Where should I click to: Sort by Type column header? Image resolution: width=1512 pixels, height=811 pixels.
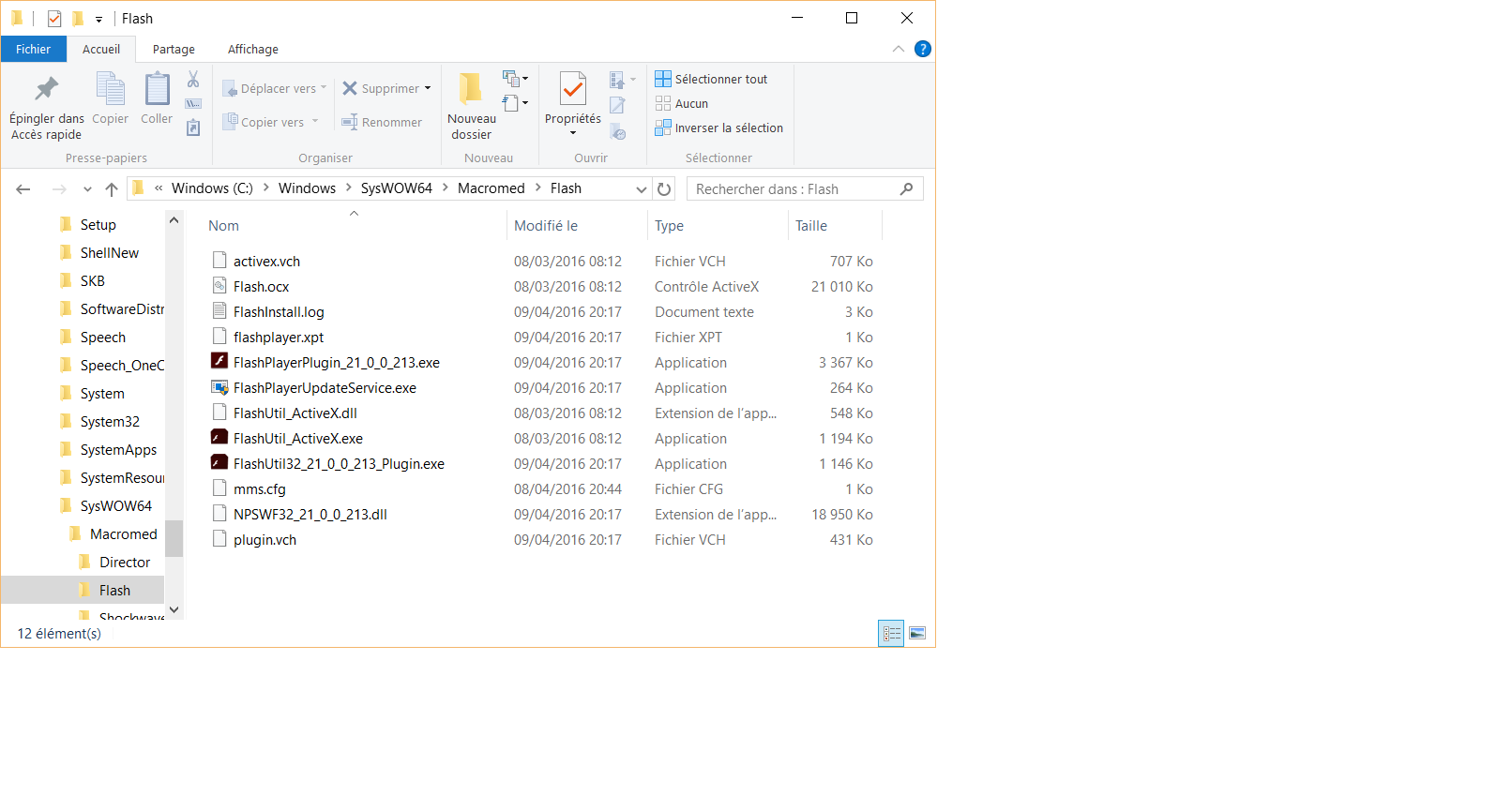[x=669, y=226]
